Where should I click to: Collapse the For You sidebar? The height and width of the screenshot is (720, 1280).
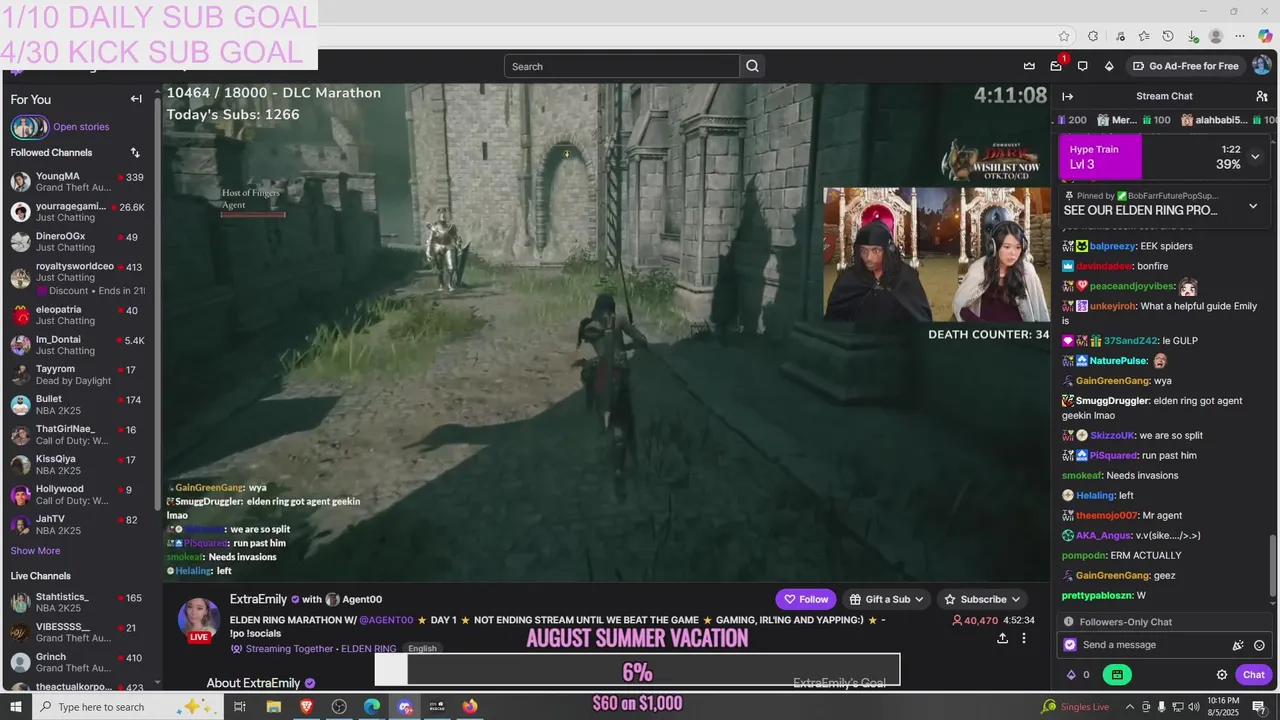(136, 99)
